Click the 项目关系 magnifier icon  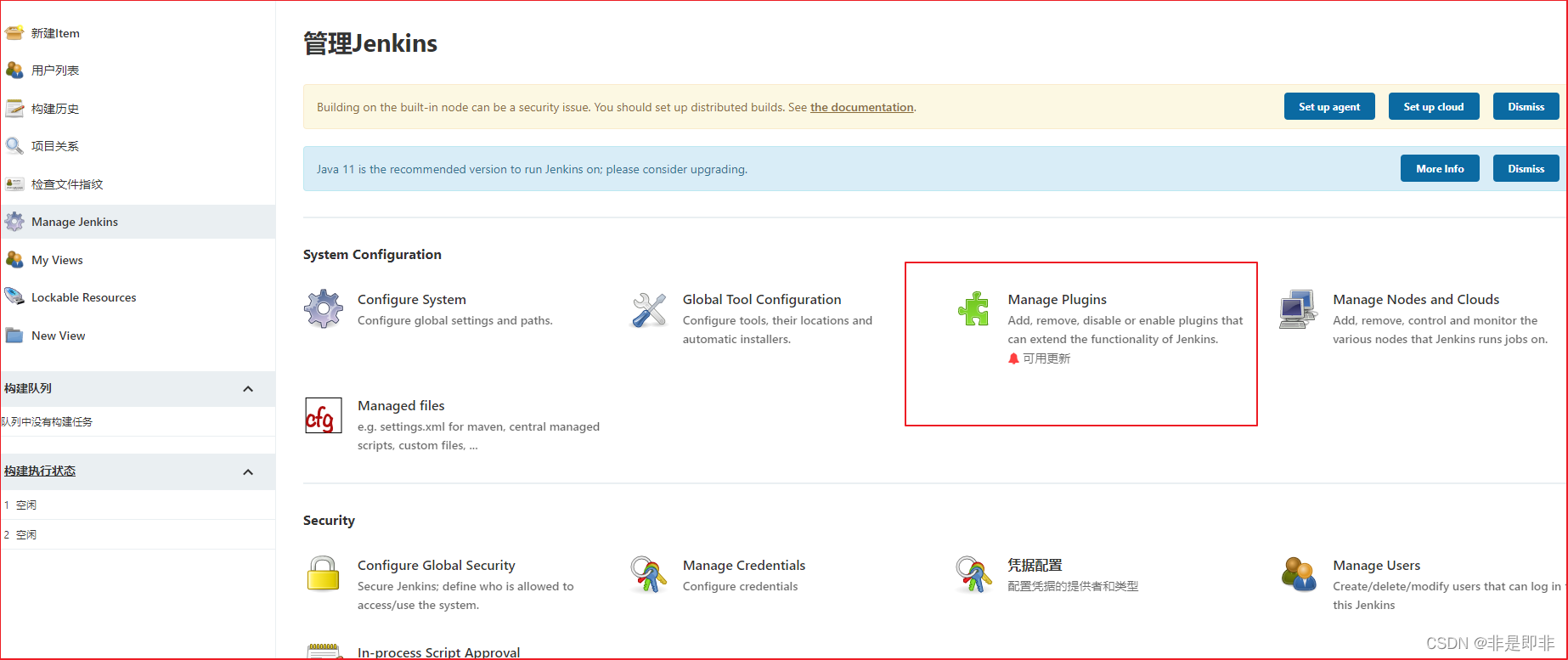click(14, 146)
